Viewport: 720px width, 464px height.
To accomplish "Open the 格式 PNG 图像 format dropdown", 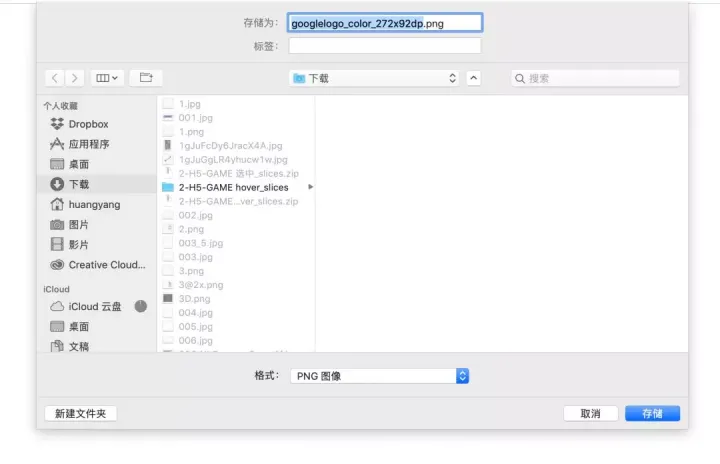I will pyautogui.click(x=380, y=376).
